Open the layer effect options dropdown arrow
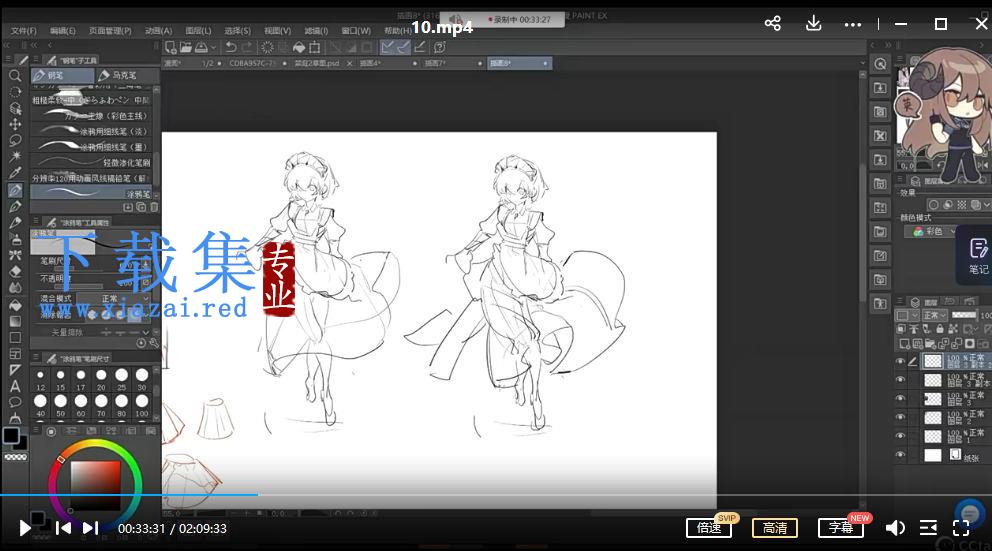This screenshot has height=551, width=992. click(x=986, y=205)
